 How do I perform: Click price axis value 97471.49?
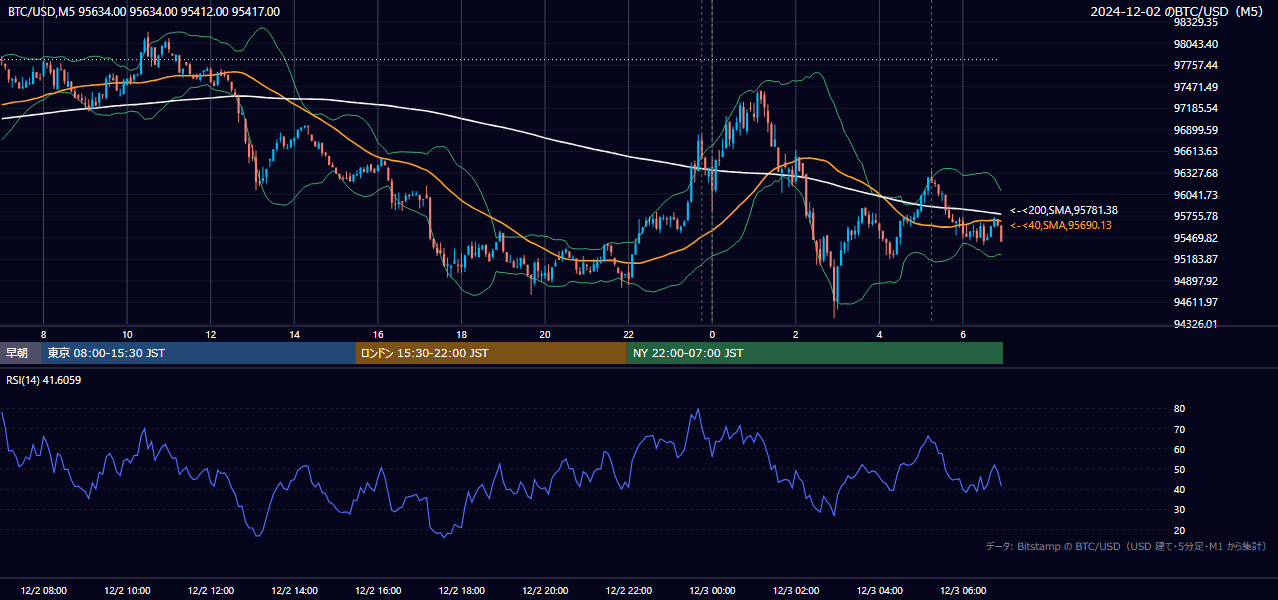[x=1196, y=87]
